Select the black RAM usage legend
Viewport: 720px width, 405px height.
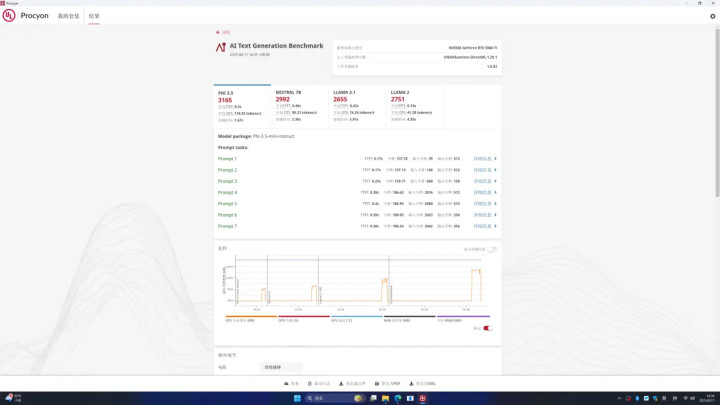pos(410,318)
